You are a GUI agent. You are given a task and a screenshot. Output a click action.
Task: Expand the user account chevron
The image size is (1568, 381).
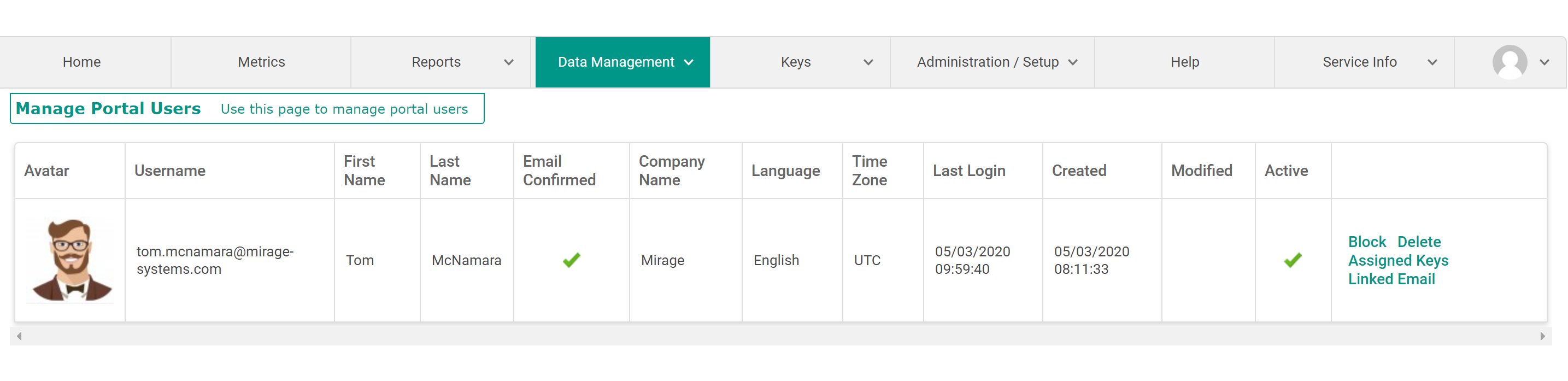tap(1543, 62)
